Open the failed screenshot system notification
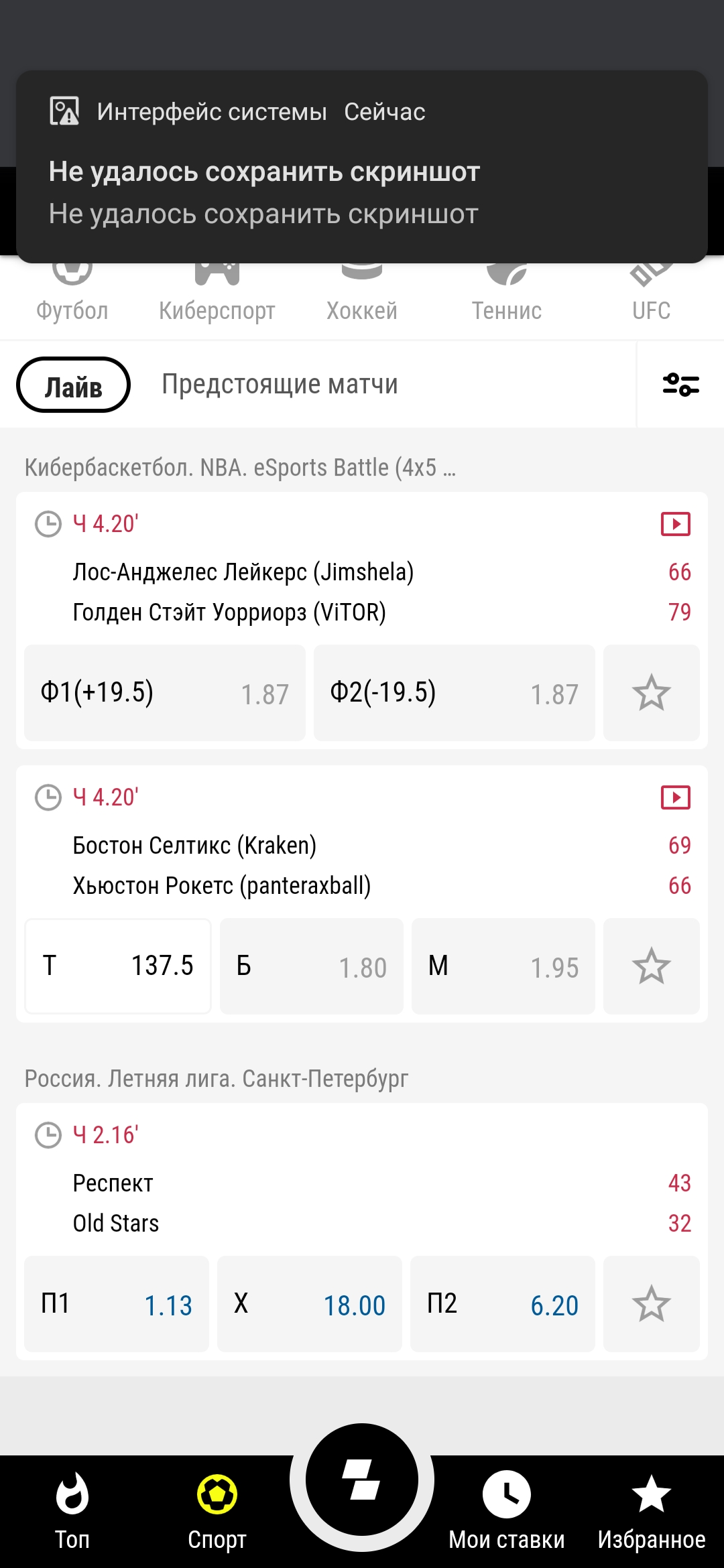Viewport: 724px width, 1568px height. pos(362,167)
